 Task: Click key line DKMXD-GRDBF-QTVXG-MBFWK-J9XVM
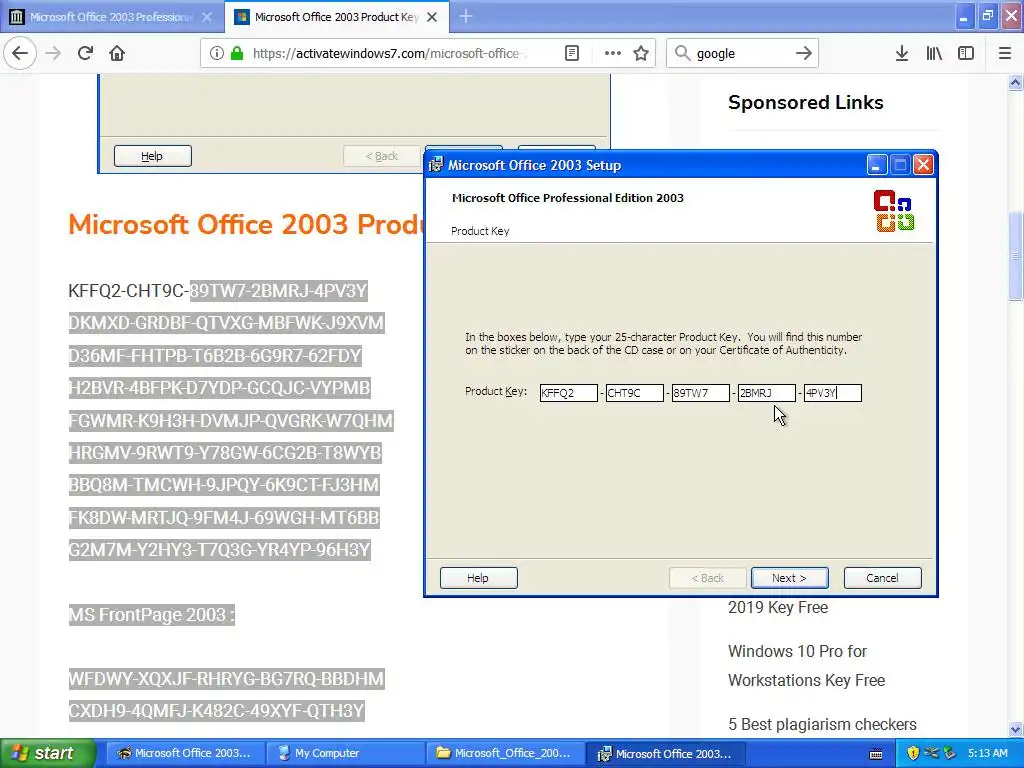pos(226,323)
